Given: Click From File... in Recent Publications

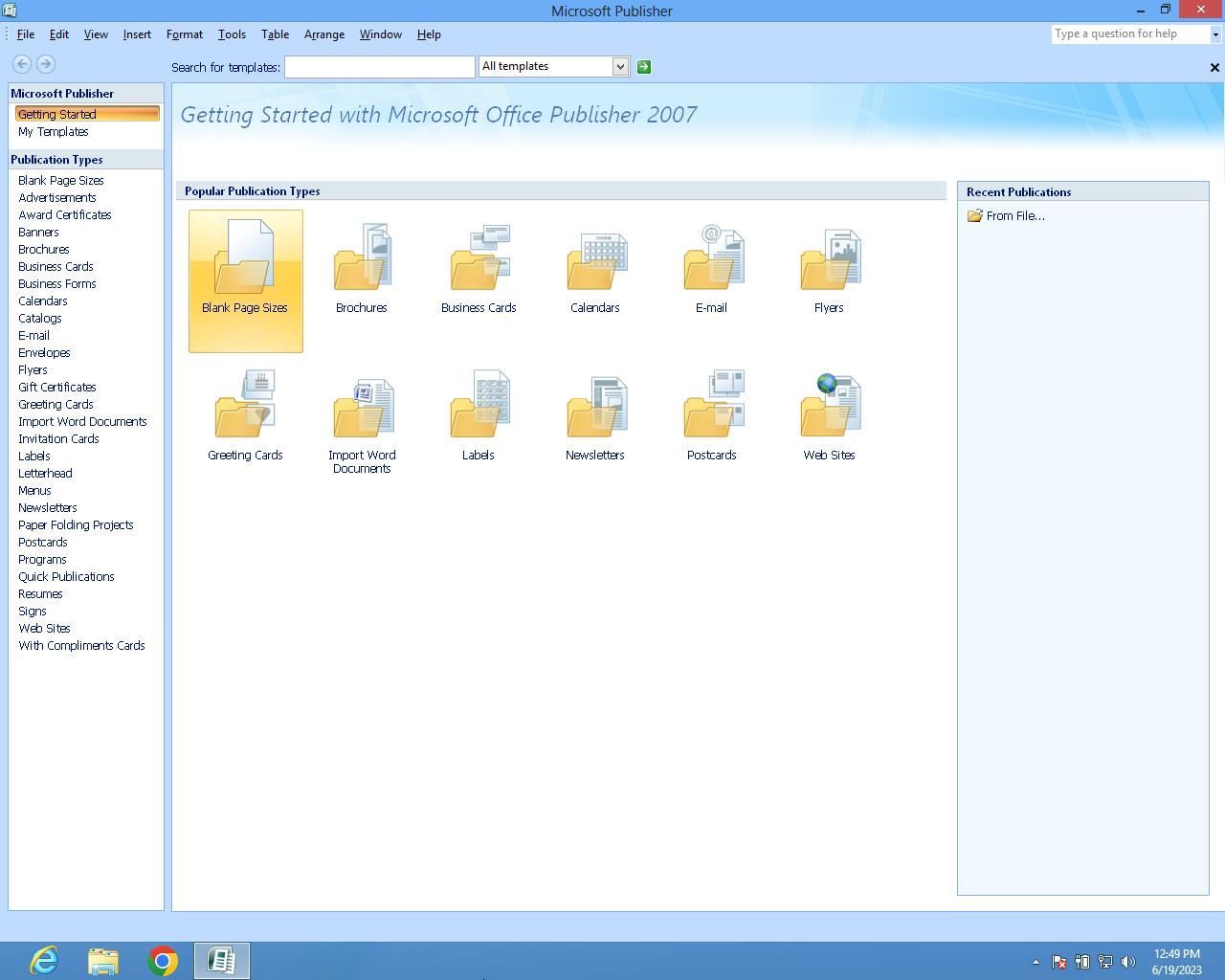Looking at the screenshot, I should [1014, 216].
